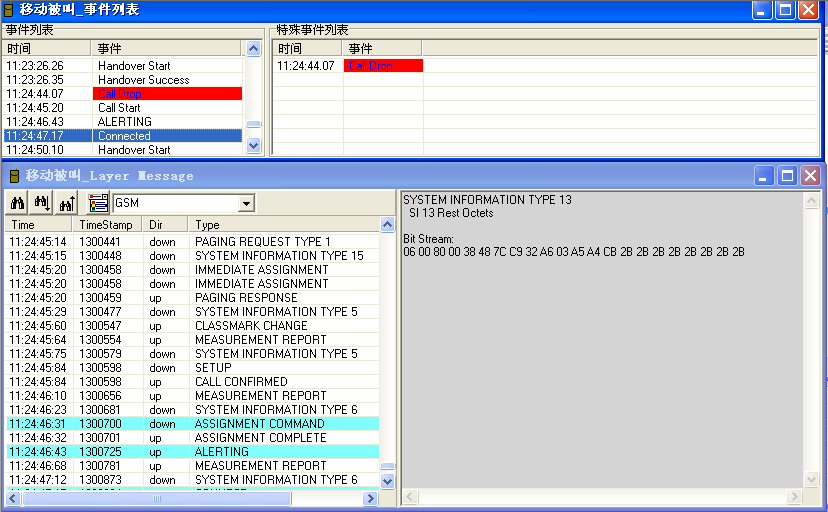The width and height of the screenshot is (828, 512).
Task: Click the message list horizontal scroll right arrow
Action: [x=371, y=498]
